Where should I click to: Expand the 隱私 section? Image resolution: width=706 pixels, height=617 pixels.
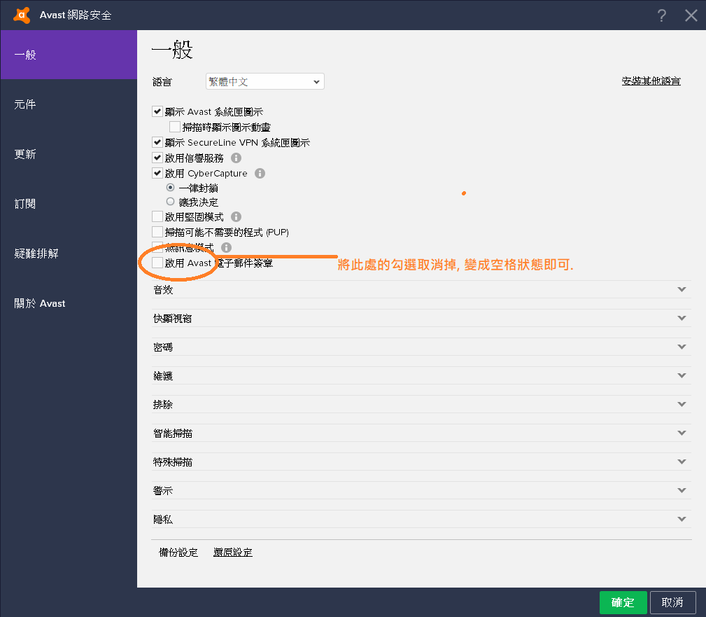[x=421, y=519]
